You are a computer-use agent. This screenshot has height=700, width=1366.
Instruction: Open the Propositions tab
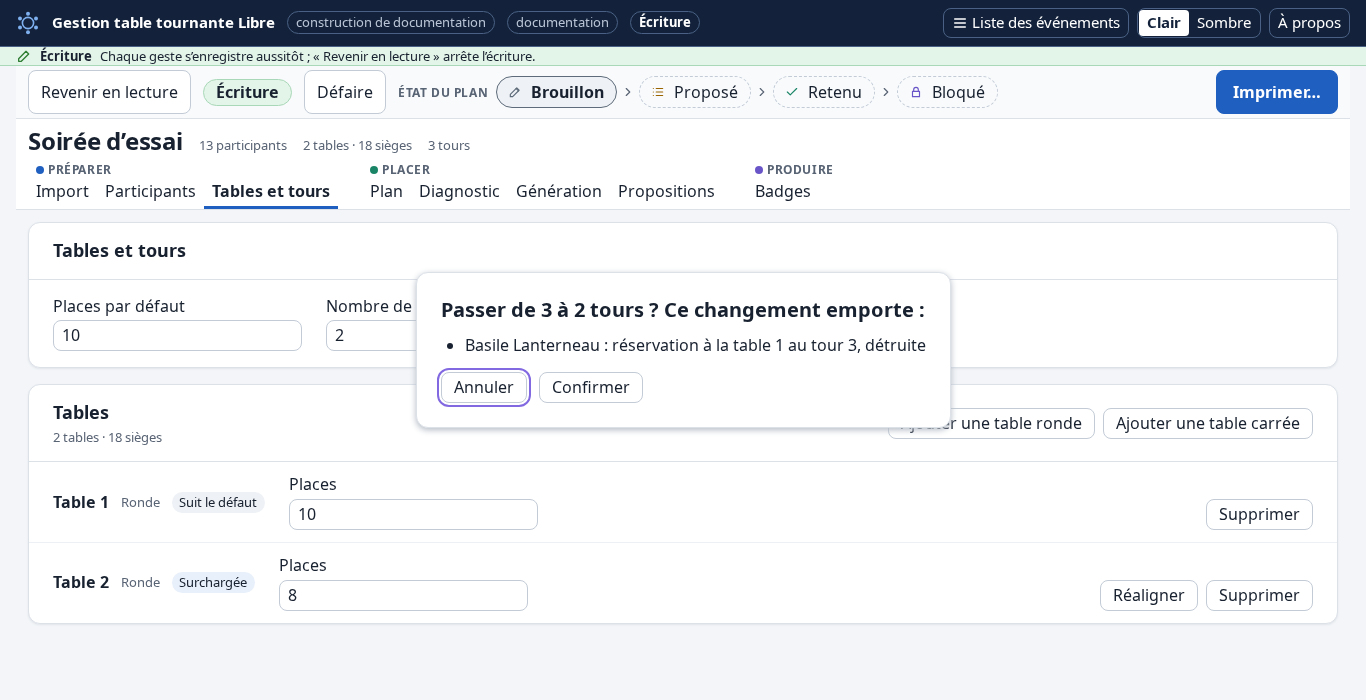(x=666, y=191)
